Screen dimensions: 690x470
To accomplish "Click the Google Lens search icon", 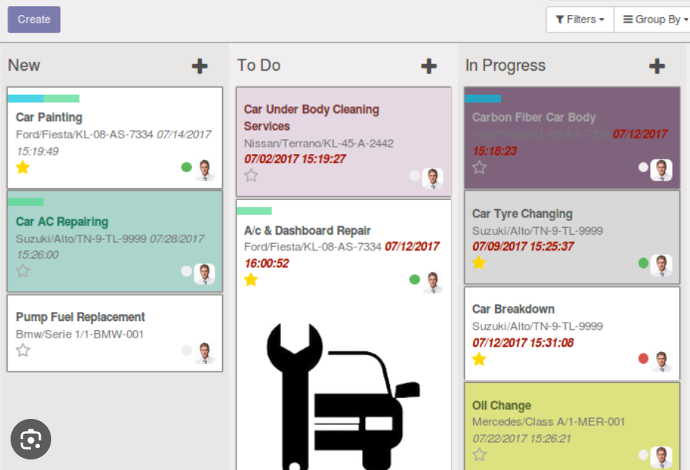I will pos(31,439).
